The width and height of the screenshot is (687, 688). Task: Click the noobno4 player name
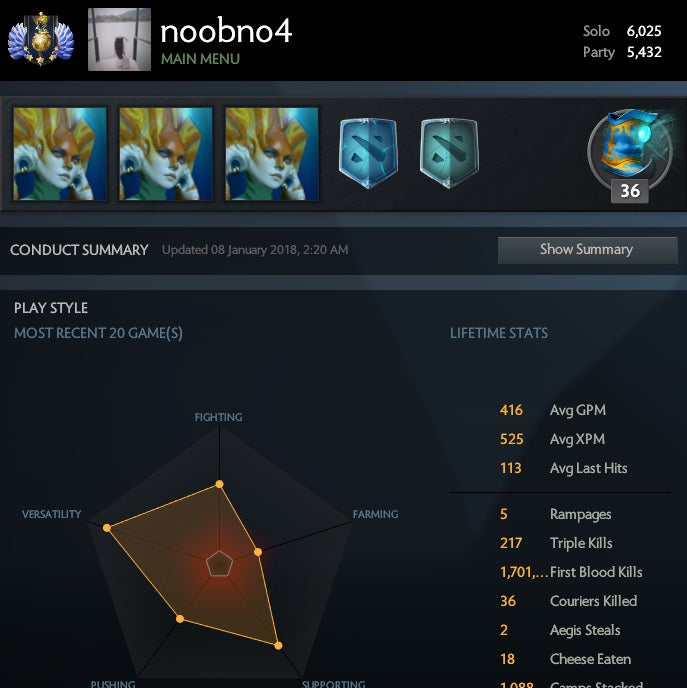[x=226, y=32]
